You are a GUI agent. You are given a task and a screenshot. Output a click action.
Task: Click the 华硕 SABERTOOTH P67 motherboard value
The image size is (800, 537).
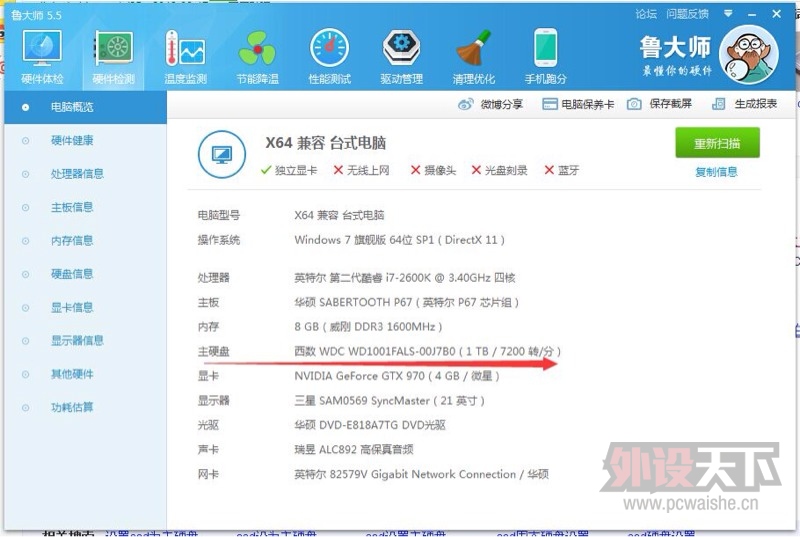407,302
